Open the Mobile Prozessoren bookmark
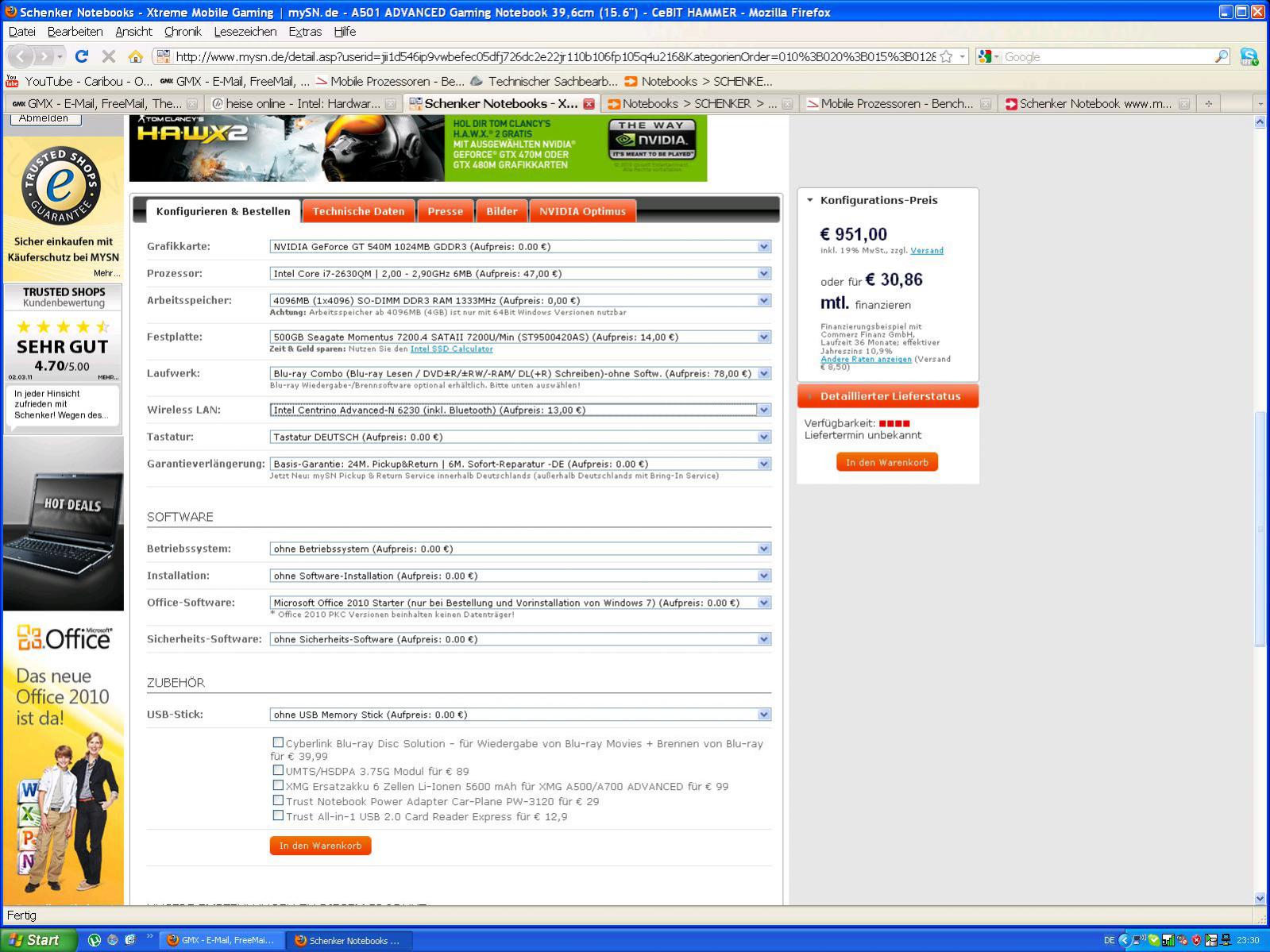The image size is (1270, 952). point(390,81)
